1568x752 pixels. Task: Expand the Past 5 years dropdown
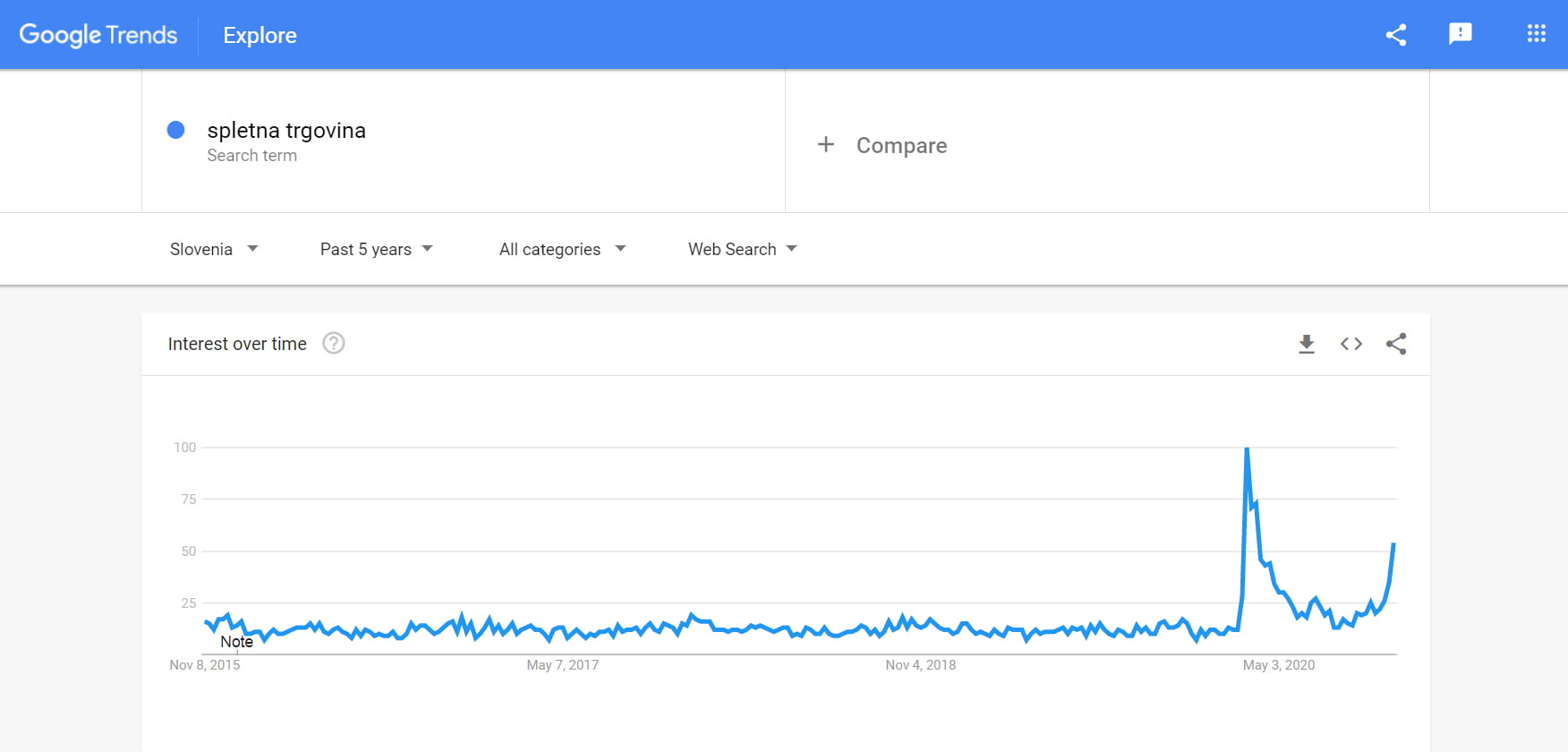(376, 249)
